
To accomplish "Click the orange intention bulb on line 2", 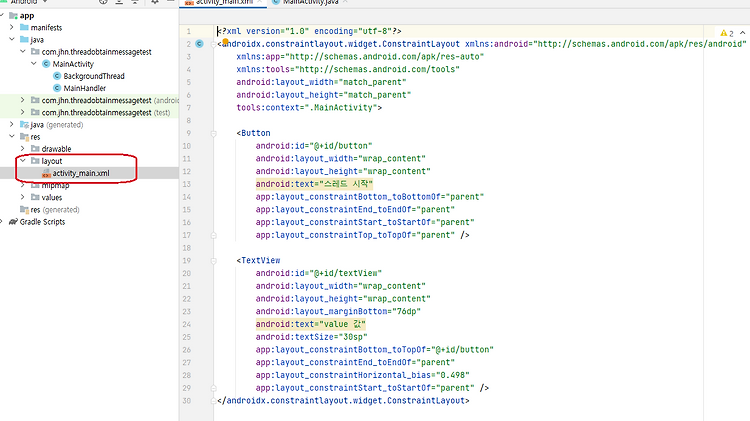I will [225, 42].
